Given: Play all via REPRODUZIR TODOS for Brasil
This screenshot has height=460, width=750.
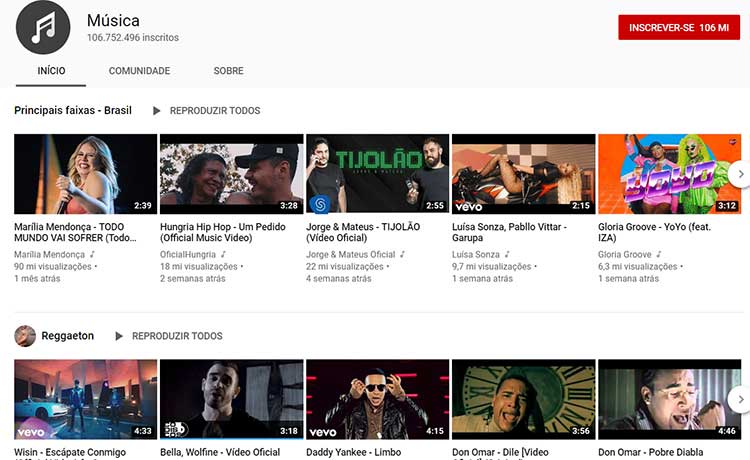Looking at the screenshot, I should (x=215, y=111).
